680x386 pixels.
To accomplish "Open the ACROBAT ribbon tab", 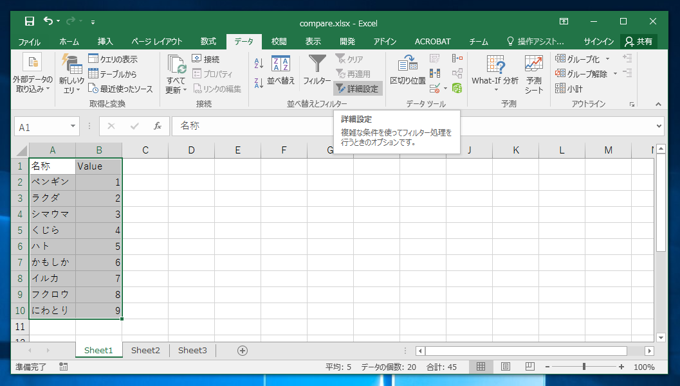I will click(x=432, y=42).
